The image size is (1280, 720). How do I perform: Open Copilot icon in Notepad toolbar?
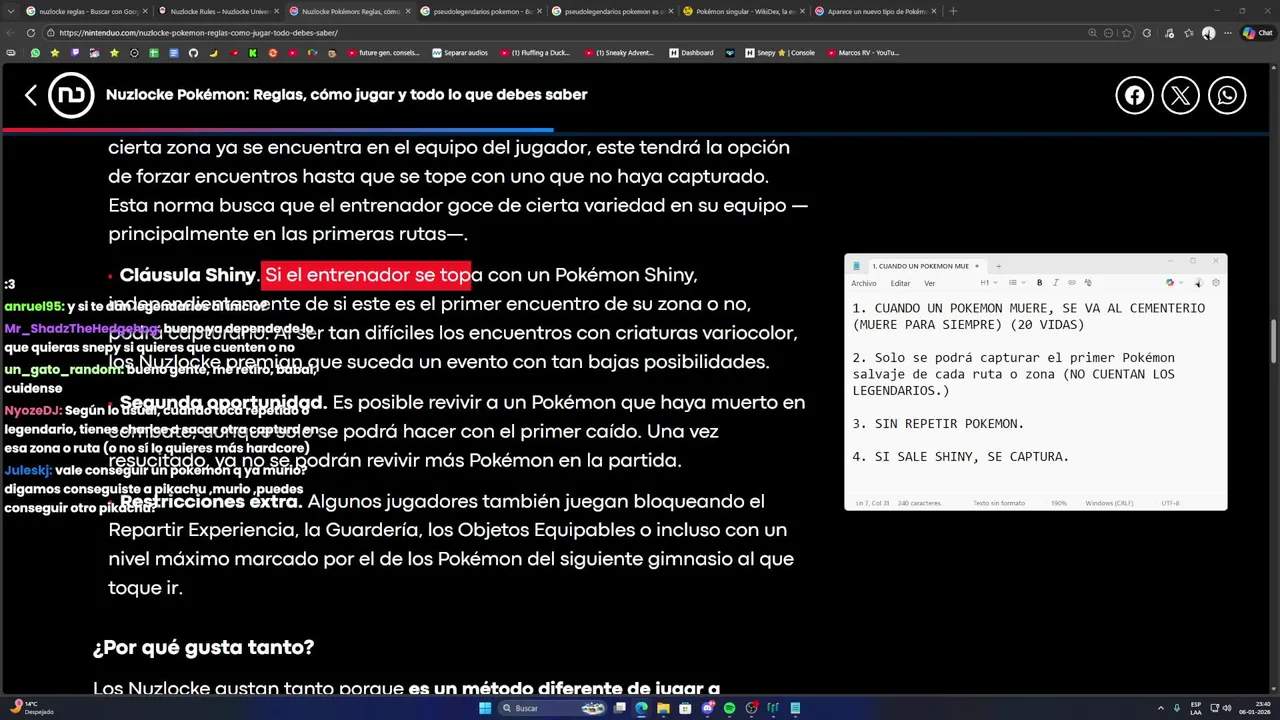coord(1170,283)
